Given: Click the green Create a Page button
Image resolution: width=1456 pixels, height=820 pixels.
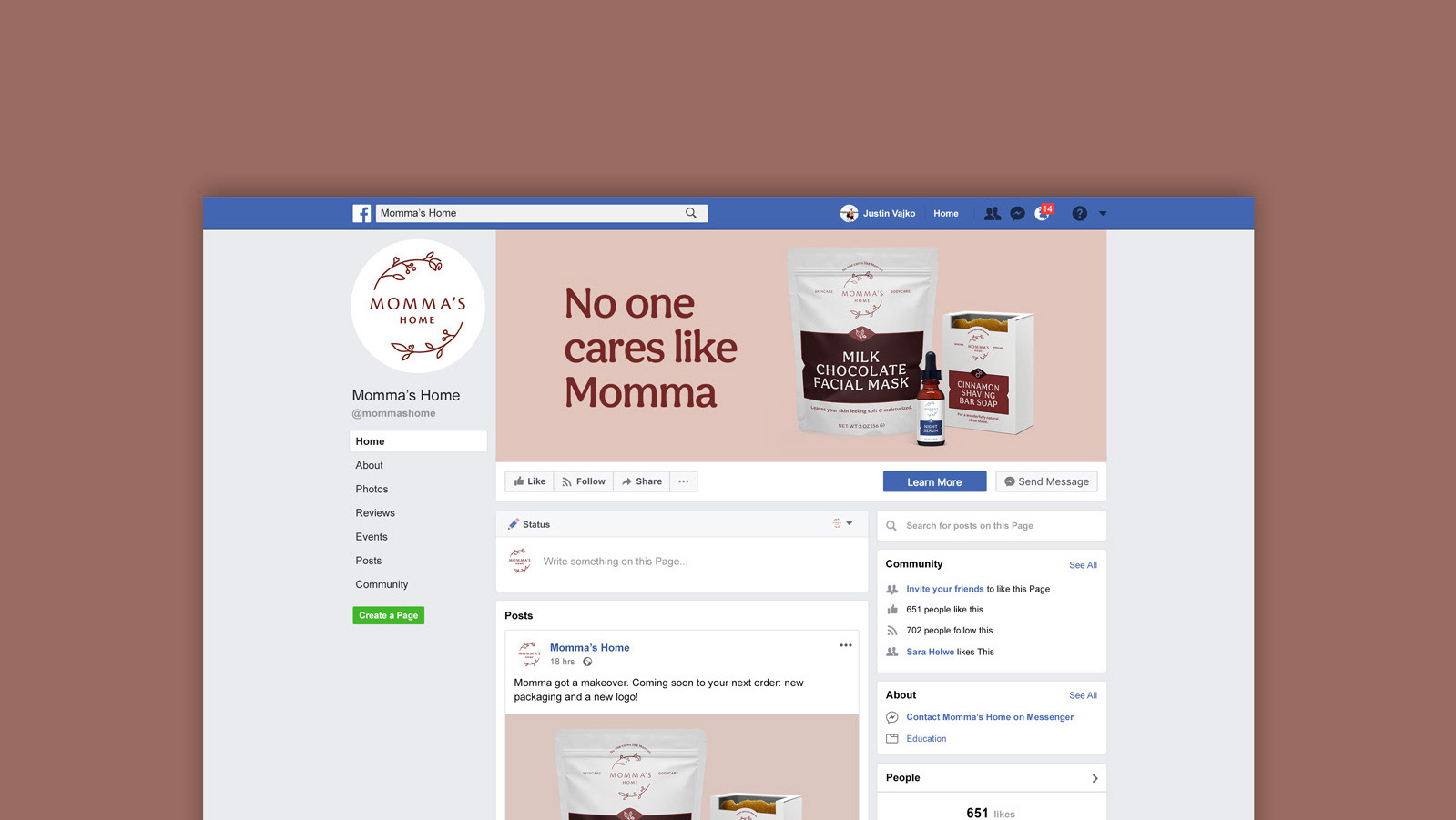Looking at the screenshot, I should (x=389, y=615).
